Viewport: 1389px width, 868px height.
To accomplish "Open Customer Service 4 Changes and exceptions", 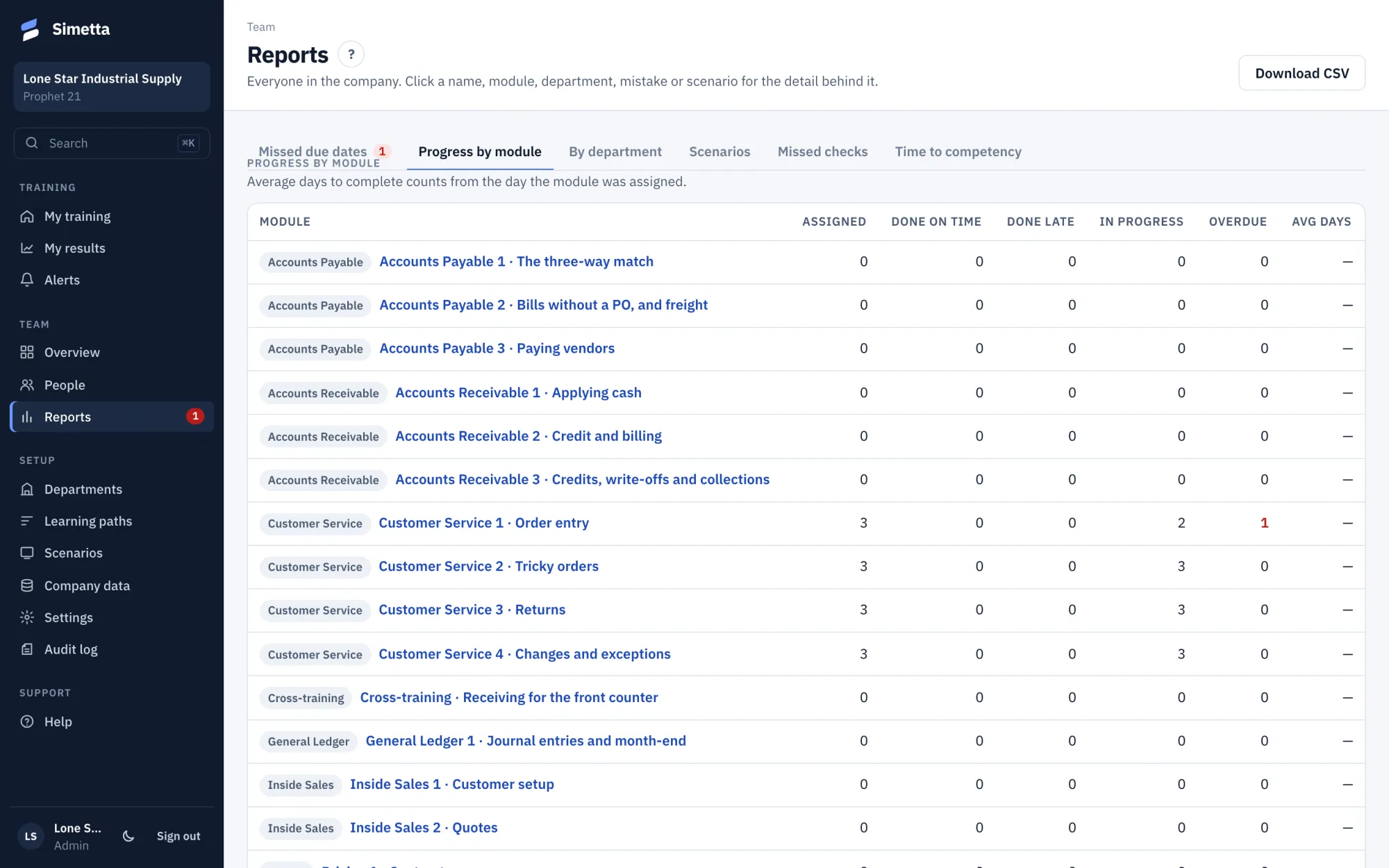I will [524, 654].
